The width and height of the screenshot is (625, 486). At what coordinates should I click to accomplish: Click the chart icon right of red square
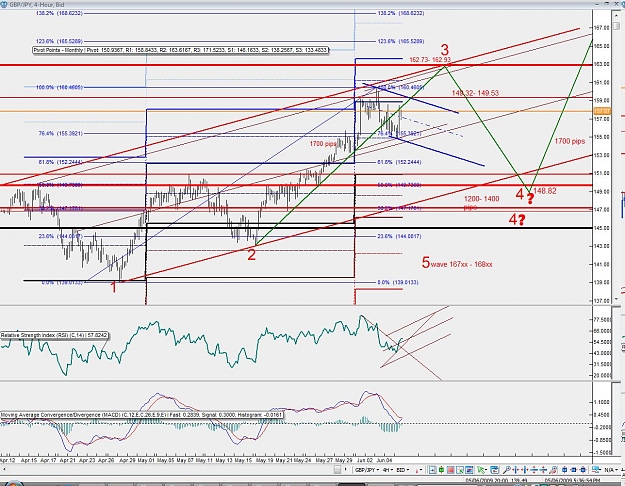tap(460, 470)
